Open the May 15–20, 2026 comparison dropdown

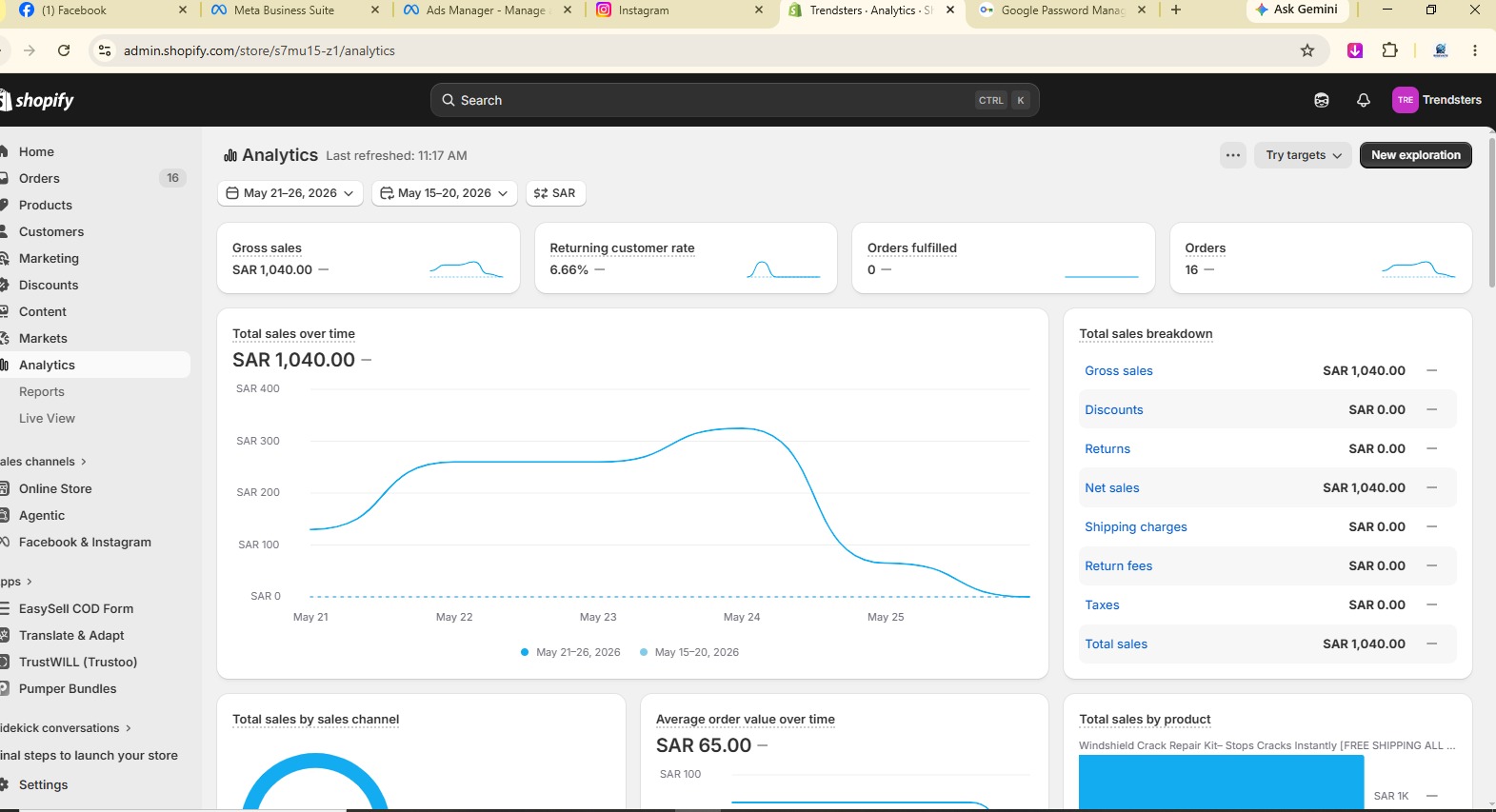pyautogui.click(x=445, y=193)
